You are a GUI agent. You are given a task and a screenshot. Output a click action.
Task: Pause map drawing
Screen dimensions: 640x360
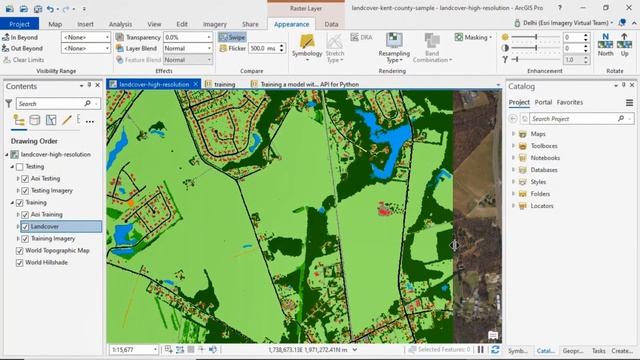pos(481,349)
